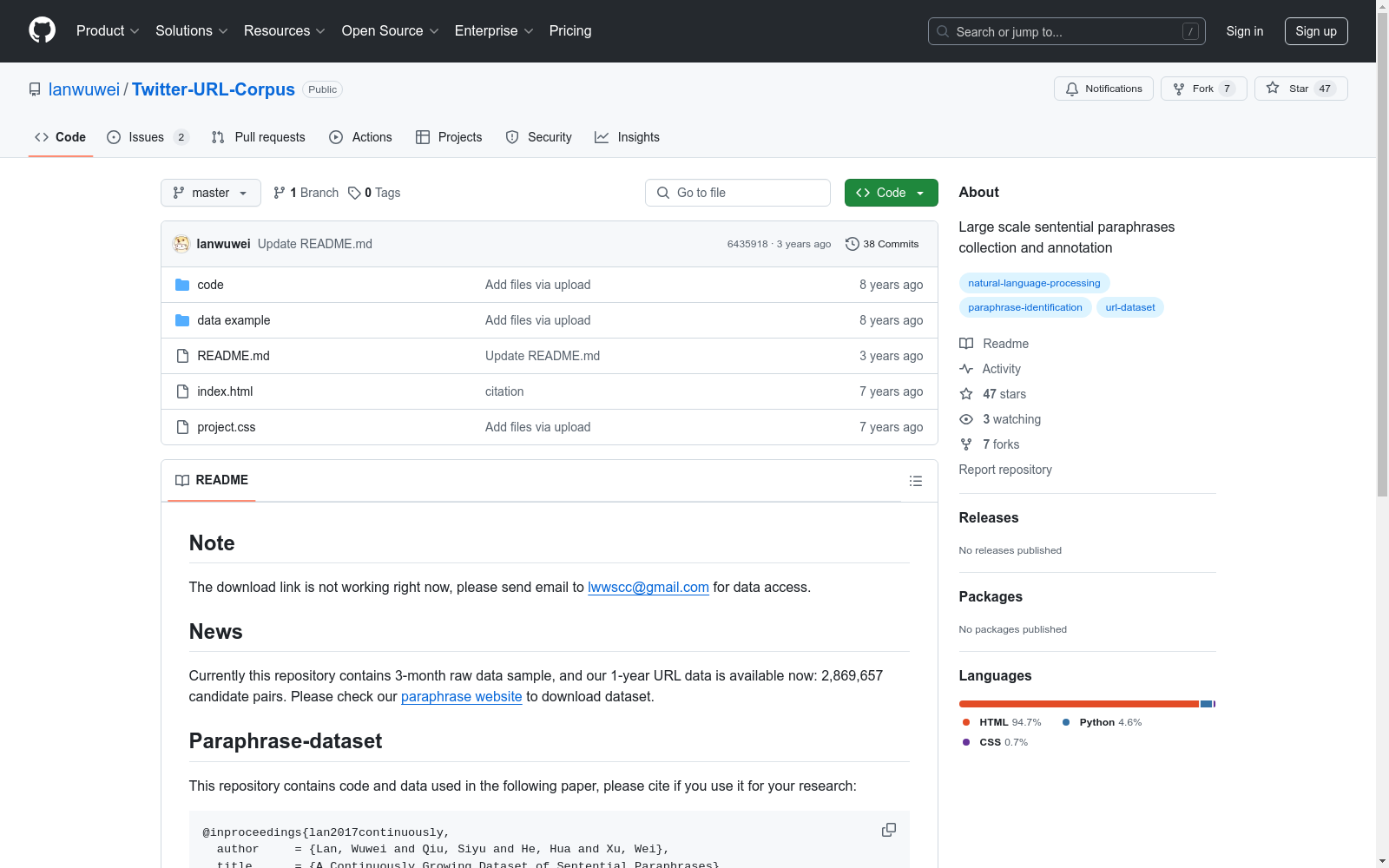
Task: Click the HTML segment of languages bar
Action: point(1079,704)
